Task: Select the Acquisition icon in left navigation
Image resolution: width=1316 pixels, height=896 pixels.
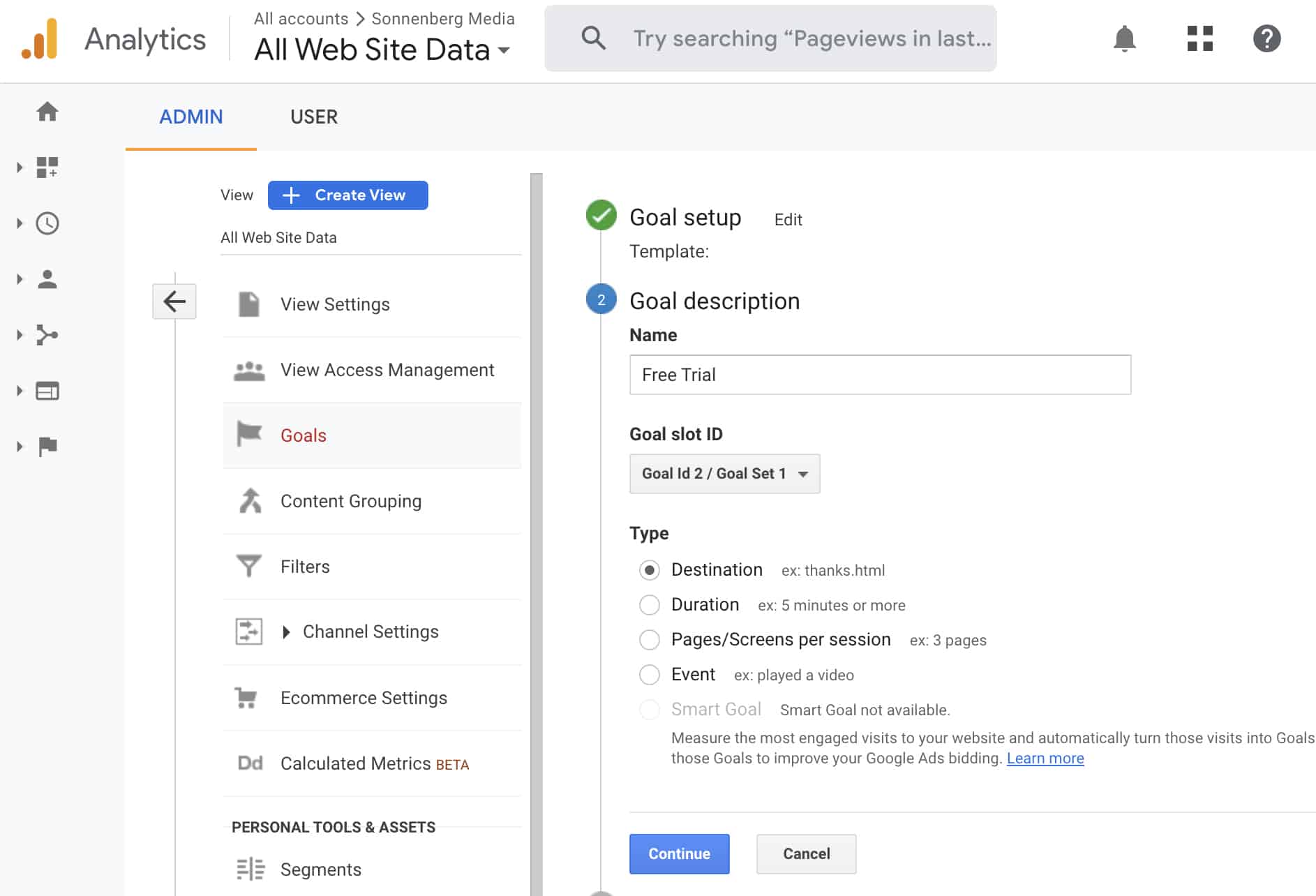Action: pos(47,335)
